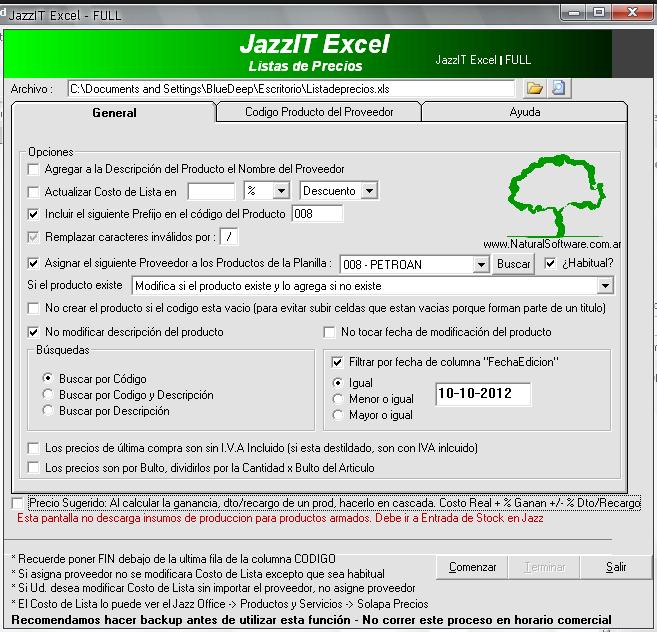Switch to the General tab
This screenshot has width=657, height=632.
coord(114,113)
